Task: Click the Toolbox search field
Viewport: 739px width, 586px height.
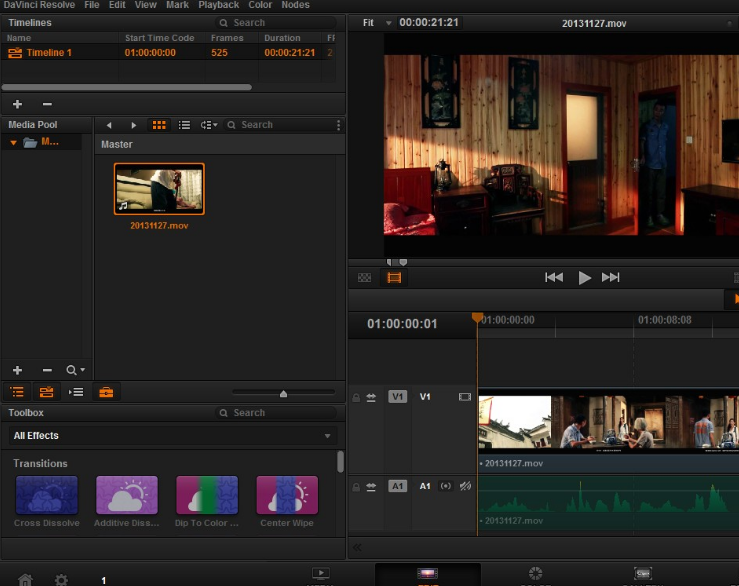Action: 276,413
